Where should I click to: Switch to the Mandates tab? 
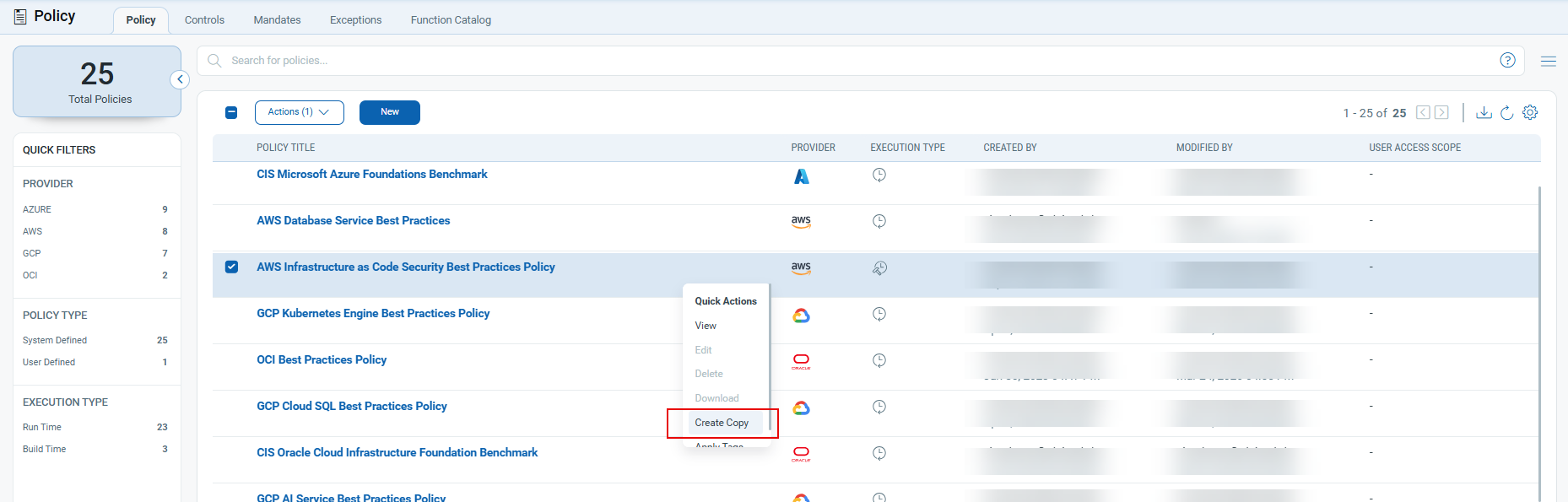click(277, 19)
